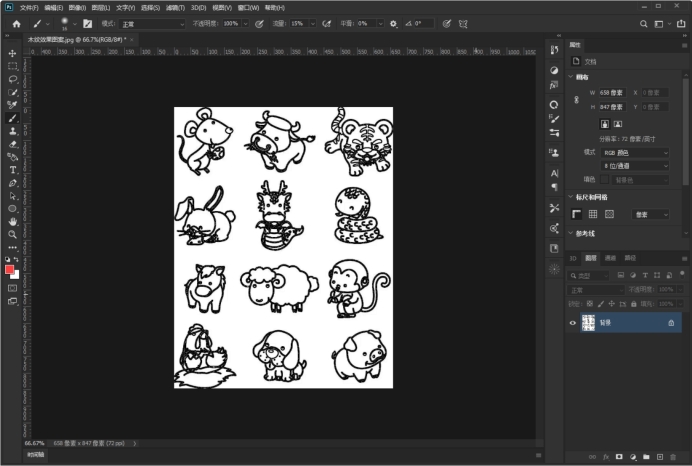Select the Ellipse shape tool
Viewport: 692px width, 466px height.
pyautogui.click(x=12, y=209)
